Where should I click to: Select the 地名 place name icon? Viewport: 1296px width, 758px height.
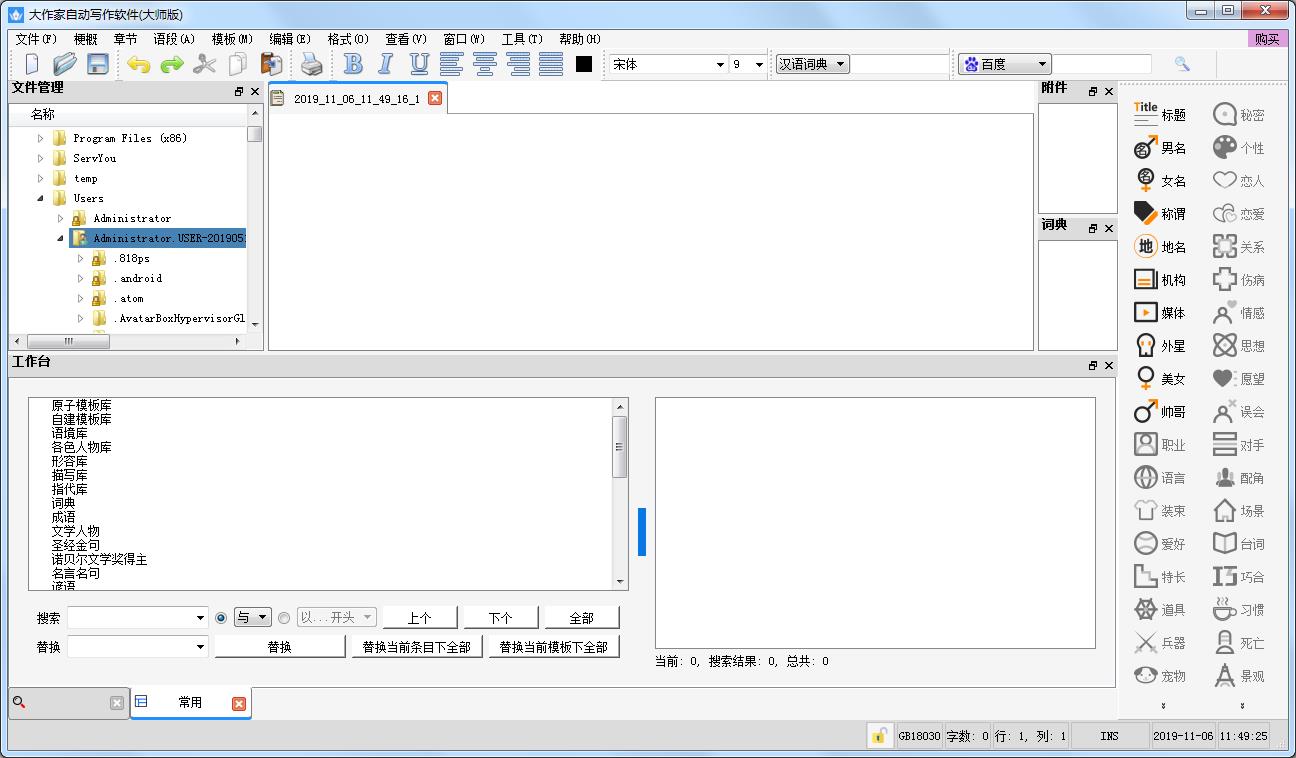click(x=1160, y=247)
